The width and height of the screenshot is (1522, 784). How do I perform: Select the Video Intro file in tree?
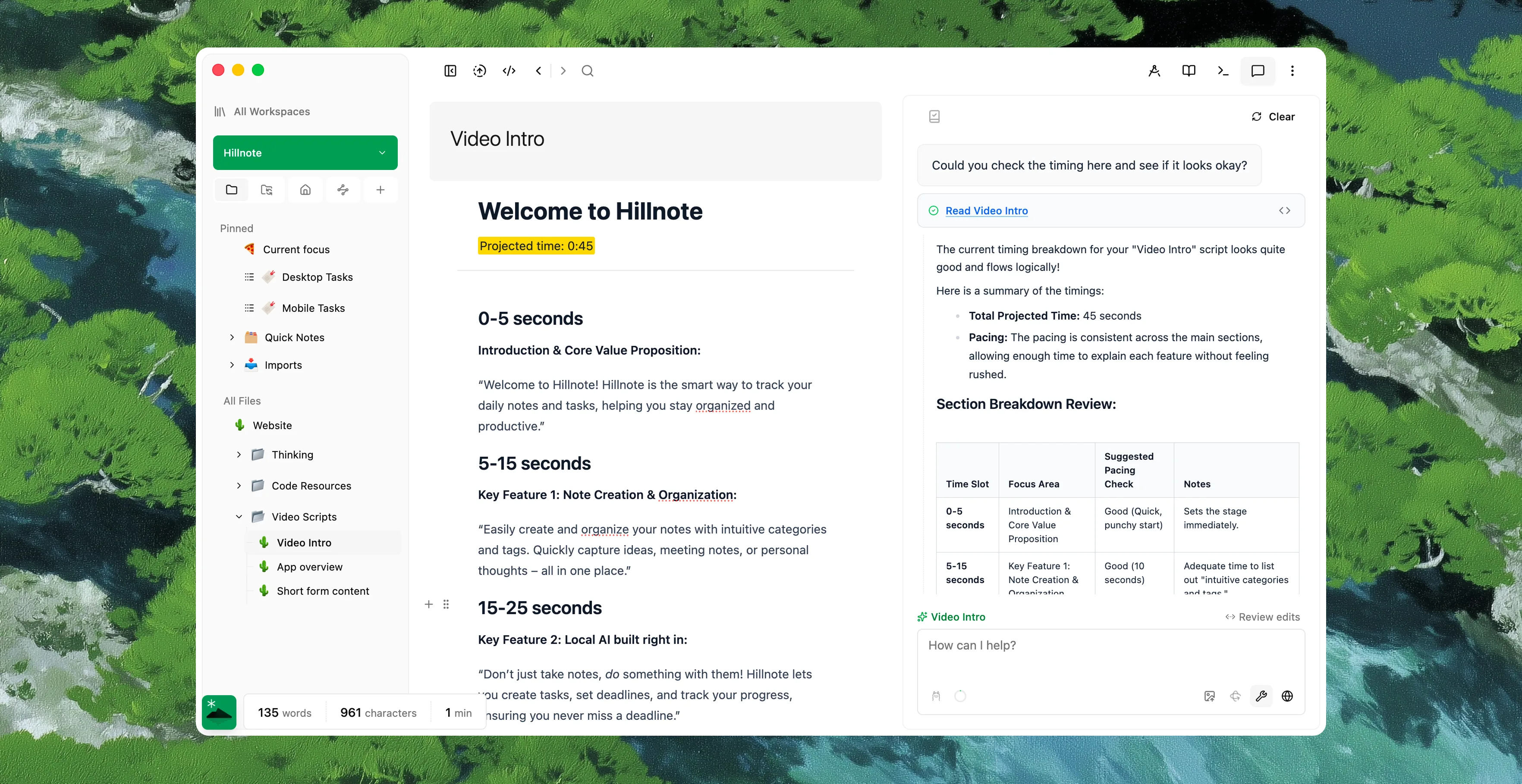[x=323, y=543]
